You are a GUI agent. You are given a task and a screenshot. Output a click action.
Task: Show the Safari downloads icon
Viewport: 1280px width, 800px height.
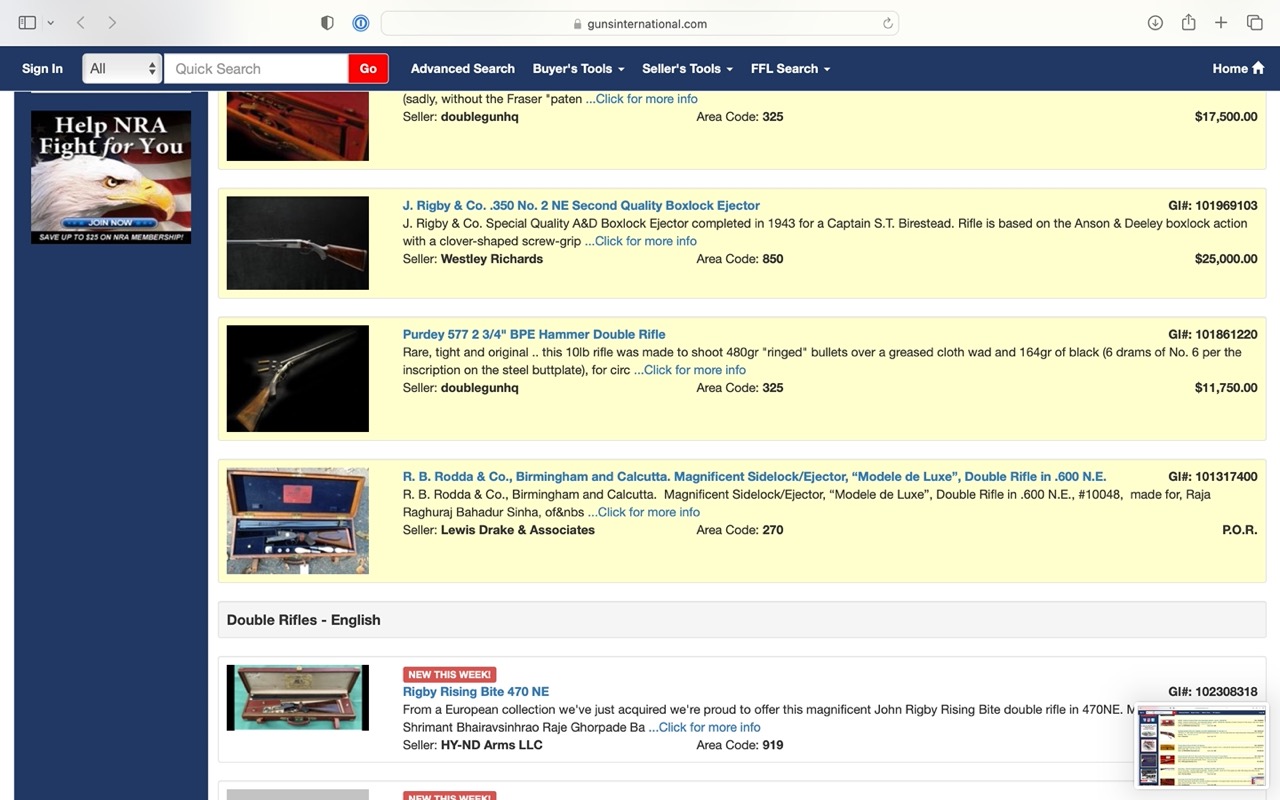[1155, 22]
